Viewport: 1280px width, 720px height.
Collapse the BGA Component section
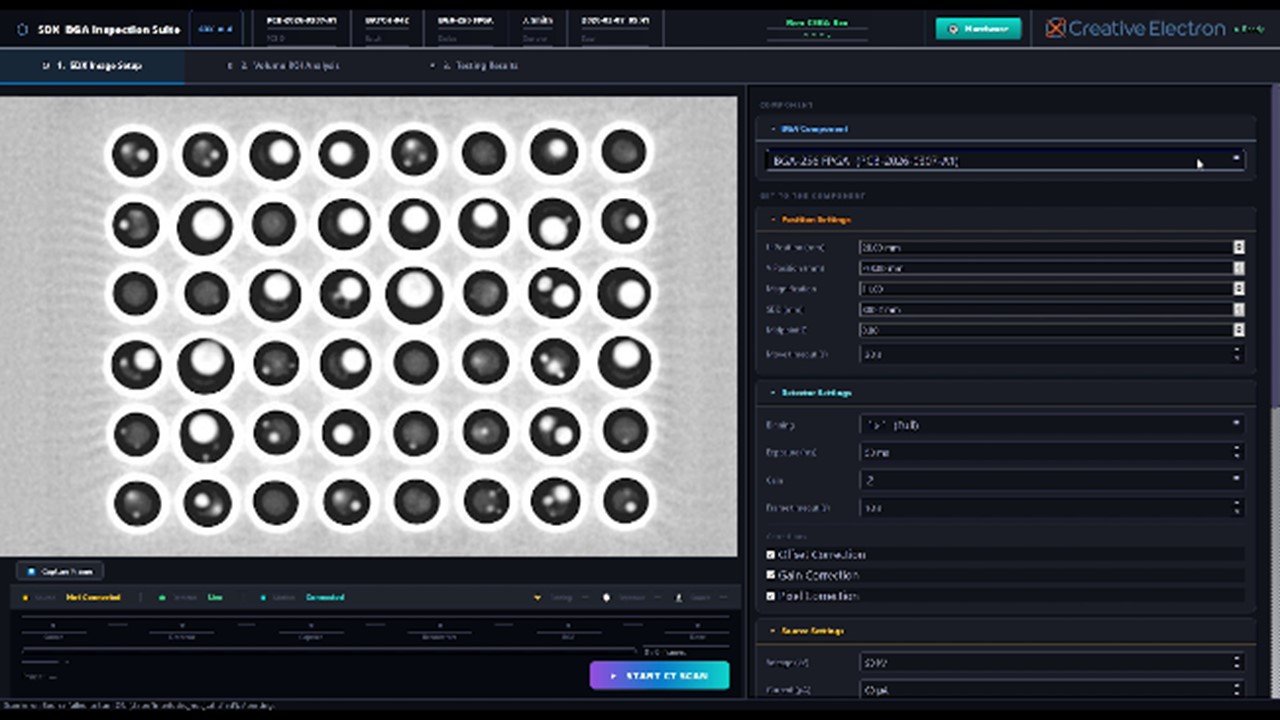pos(1007,129)
